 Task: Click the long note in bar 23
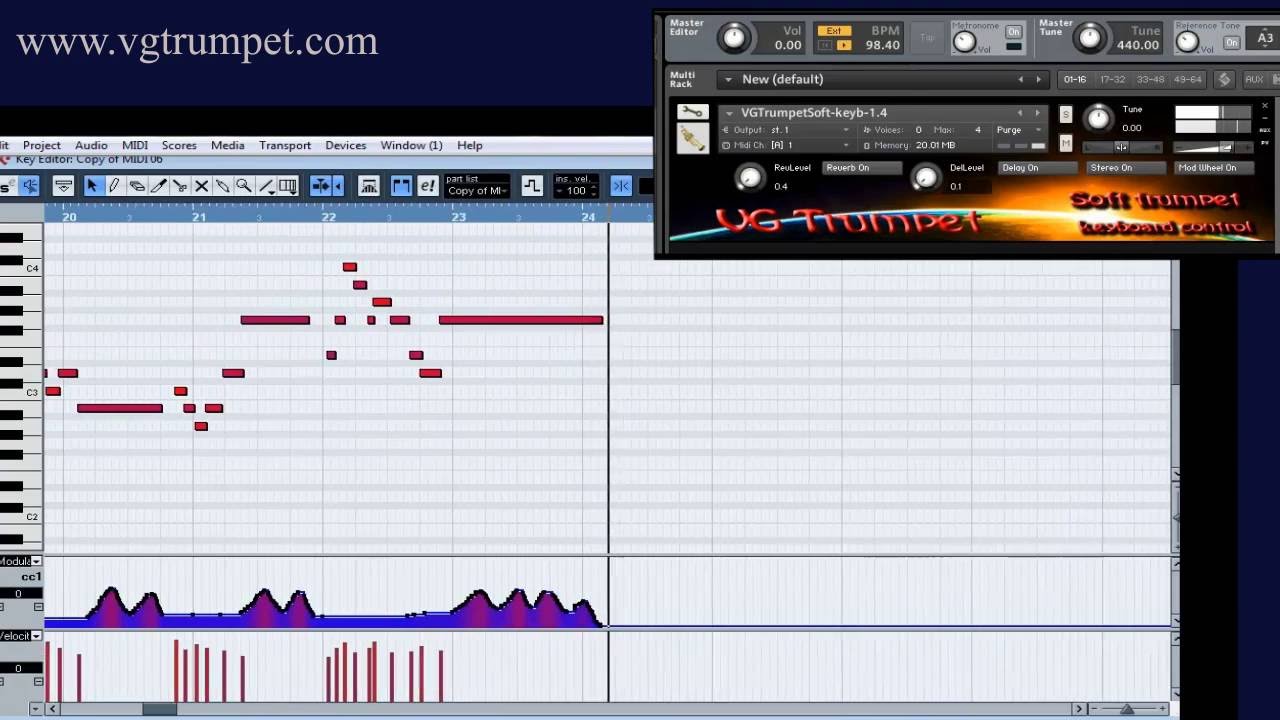[x=521, y=320]
